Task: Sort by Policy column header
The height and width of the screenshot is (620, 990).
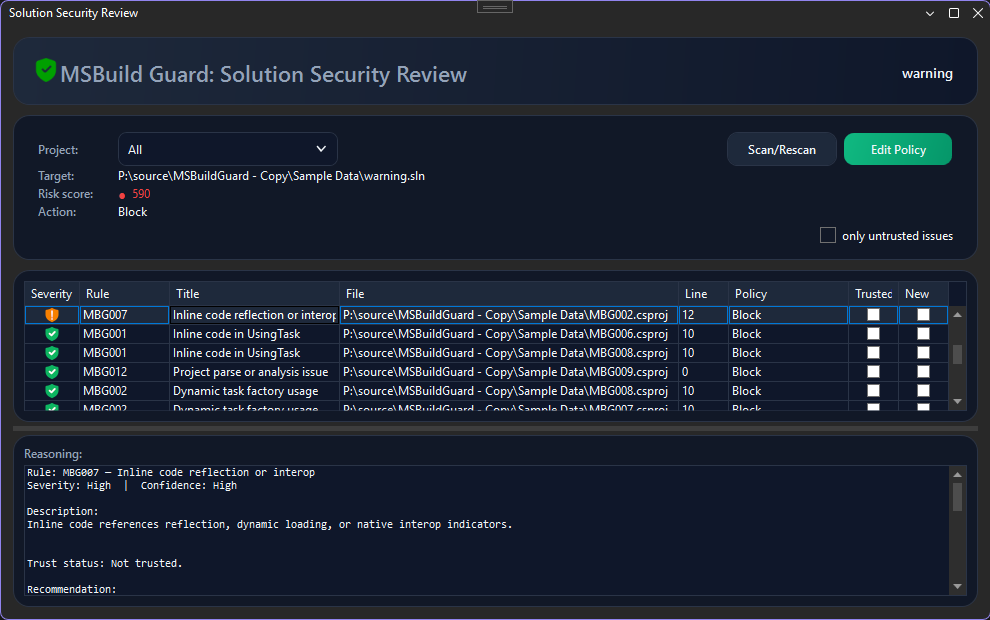Action: 789,294
